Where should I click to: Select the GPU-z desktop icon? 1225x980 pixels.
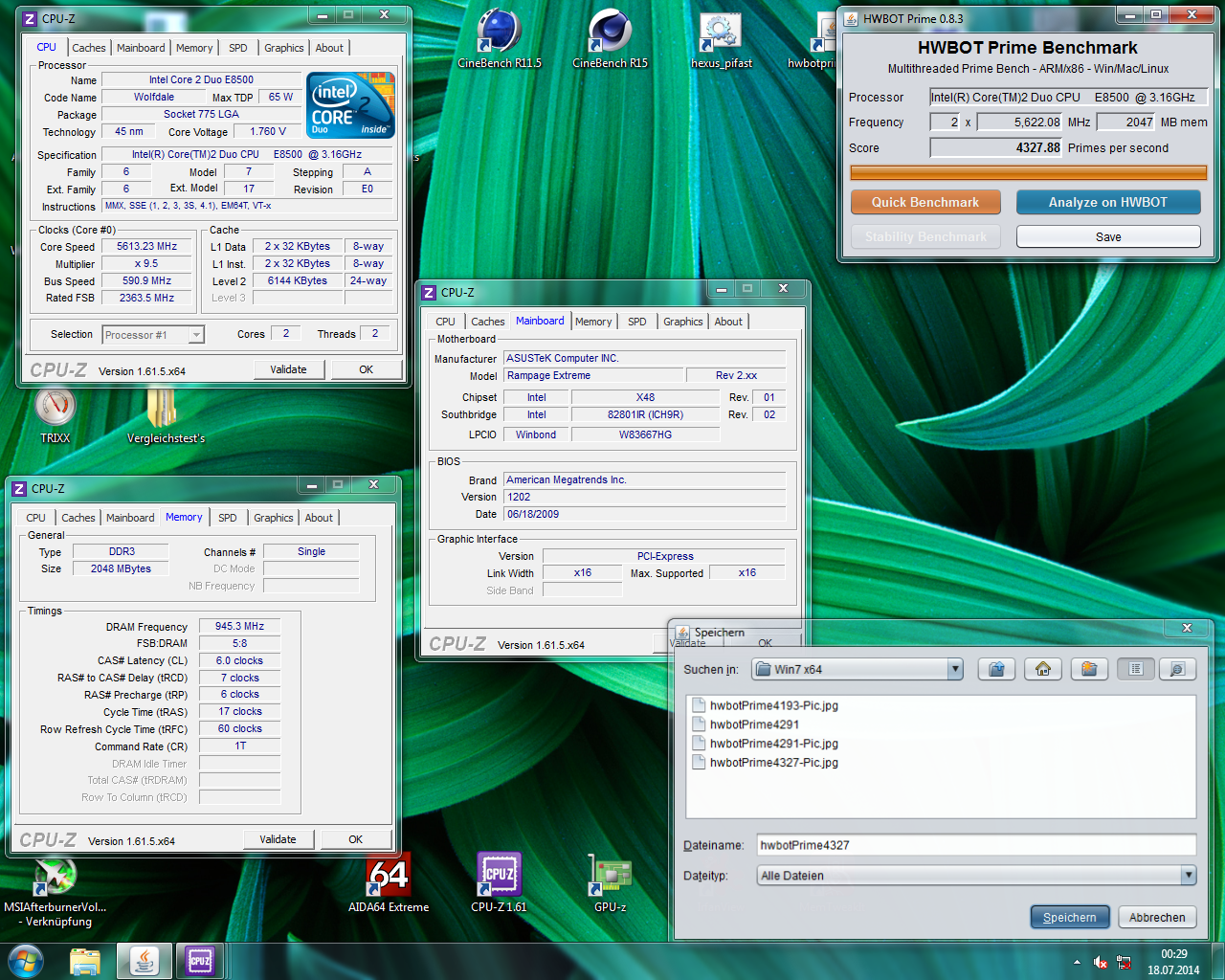610,882
